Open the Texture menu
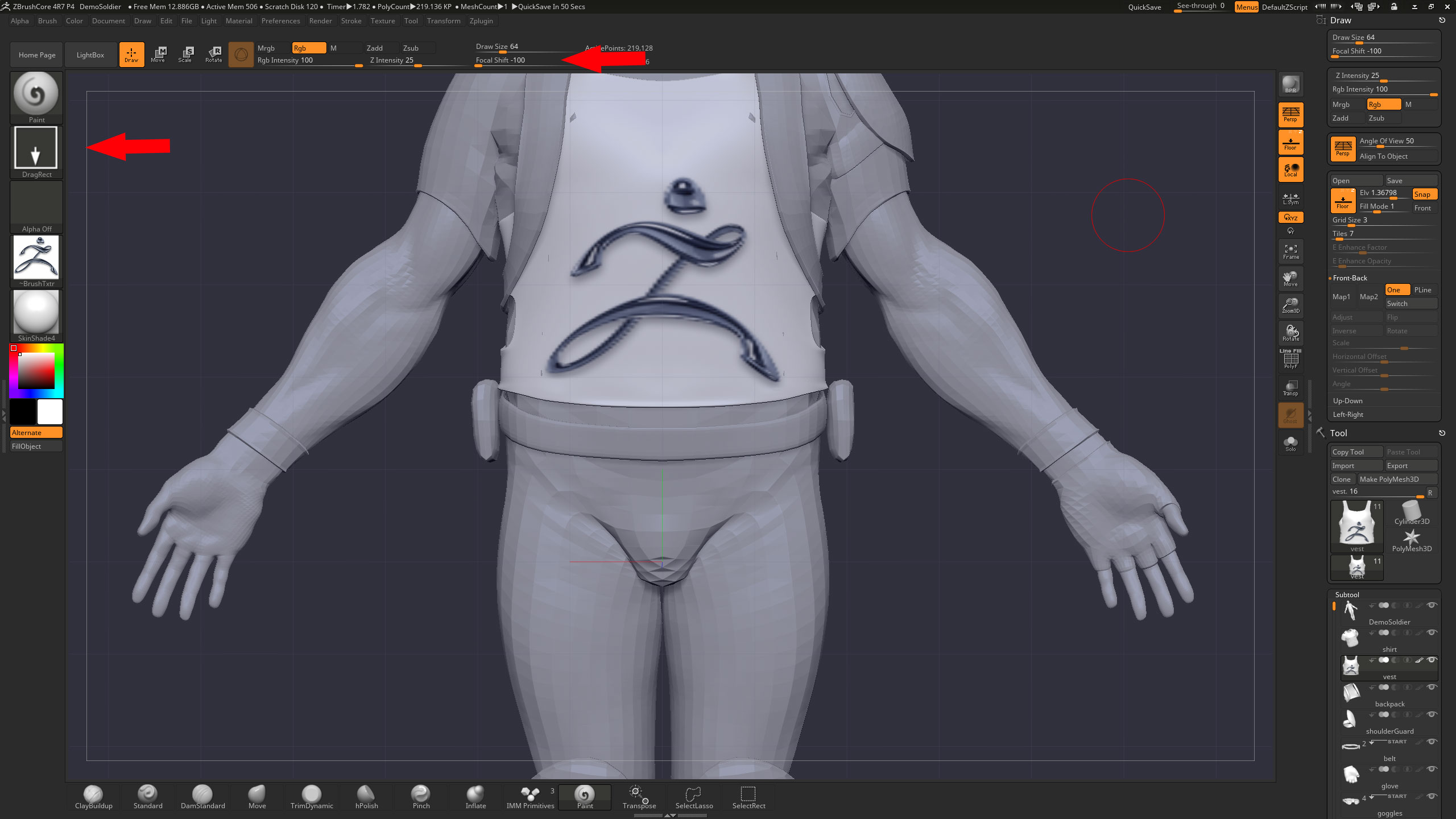1456x819 pixels. pyautogui.click(x=382, y=21)
